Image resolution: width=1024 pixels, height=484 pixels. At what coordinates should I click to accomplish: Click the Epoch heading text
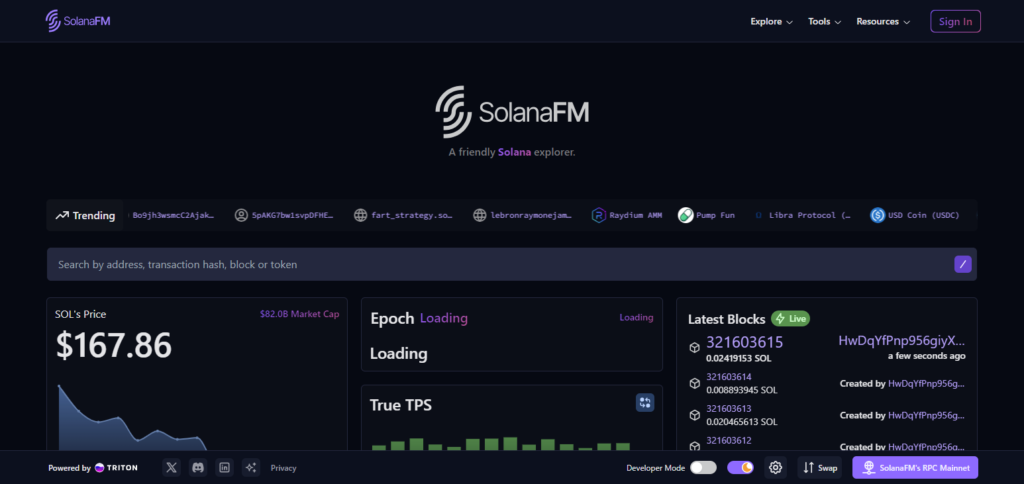pyautogui.click(x=392, y=319)
